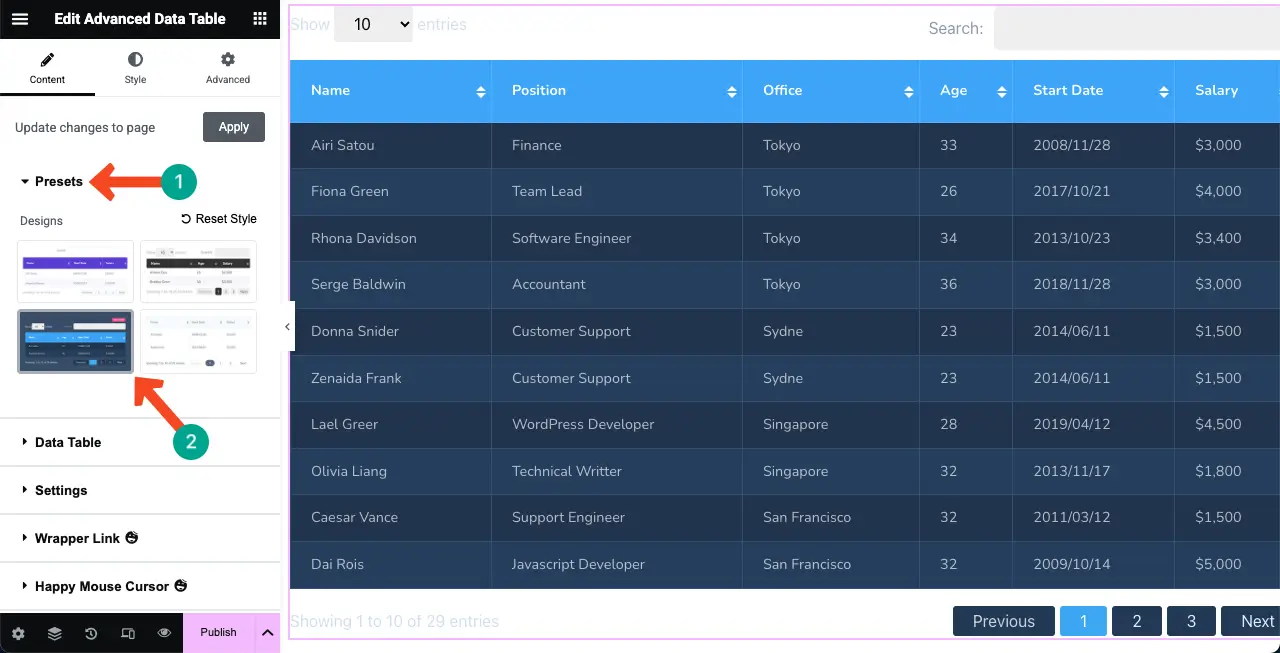Click the preview eye icon
Viewport: 1280px width, 653px height.
(x=165, y=633)
